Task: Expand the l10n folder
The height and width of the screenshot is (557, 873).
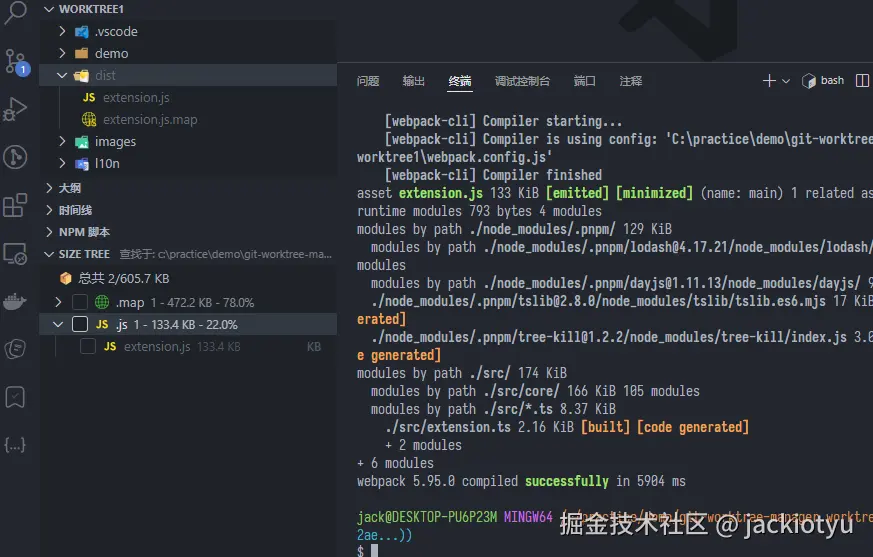Action: pyautogui.click(x=62, y=163)
